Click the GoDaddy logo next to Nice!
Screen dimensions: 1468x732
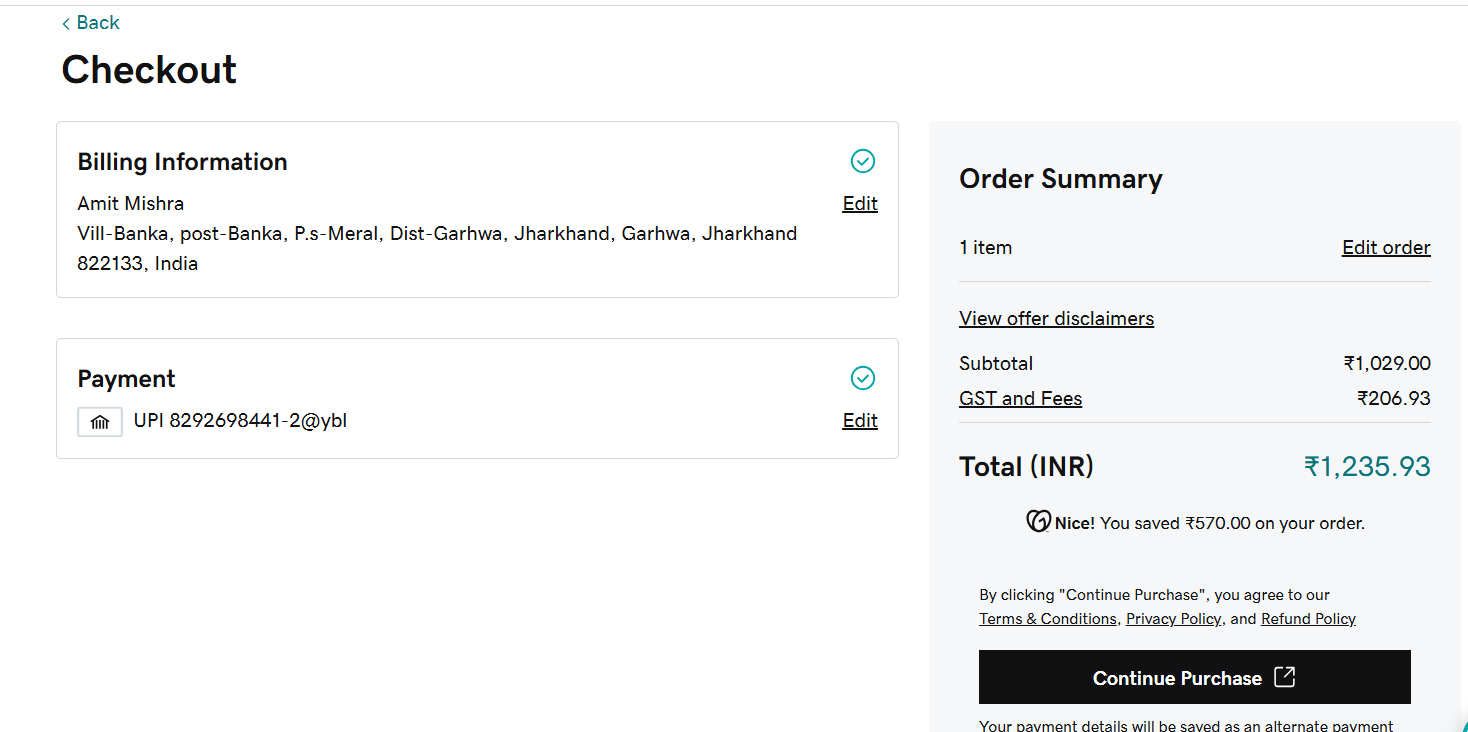pyautogui.click(x=1038, y=521)
